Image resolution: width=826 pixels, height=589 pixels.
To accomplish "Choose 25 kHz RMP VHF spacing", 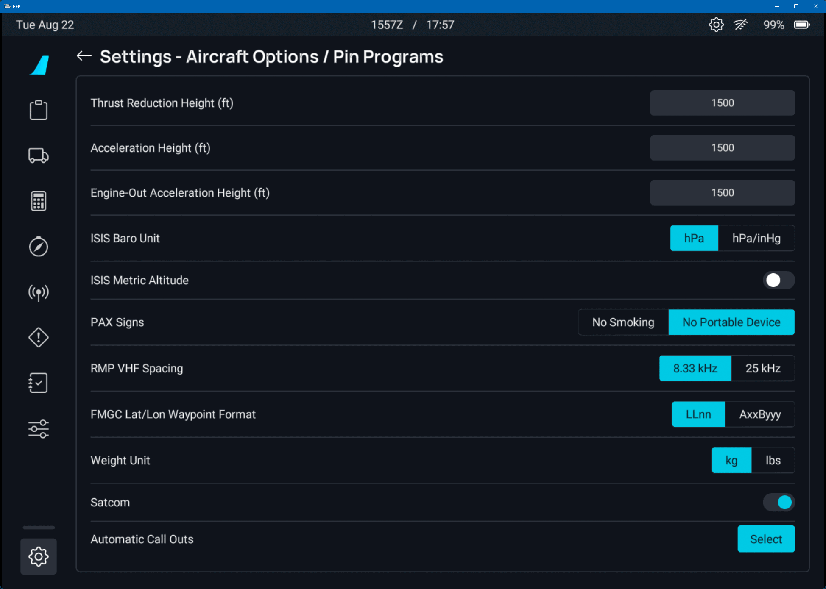I will click(x=763, y=368).
